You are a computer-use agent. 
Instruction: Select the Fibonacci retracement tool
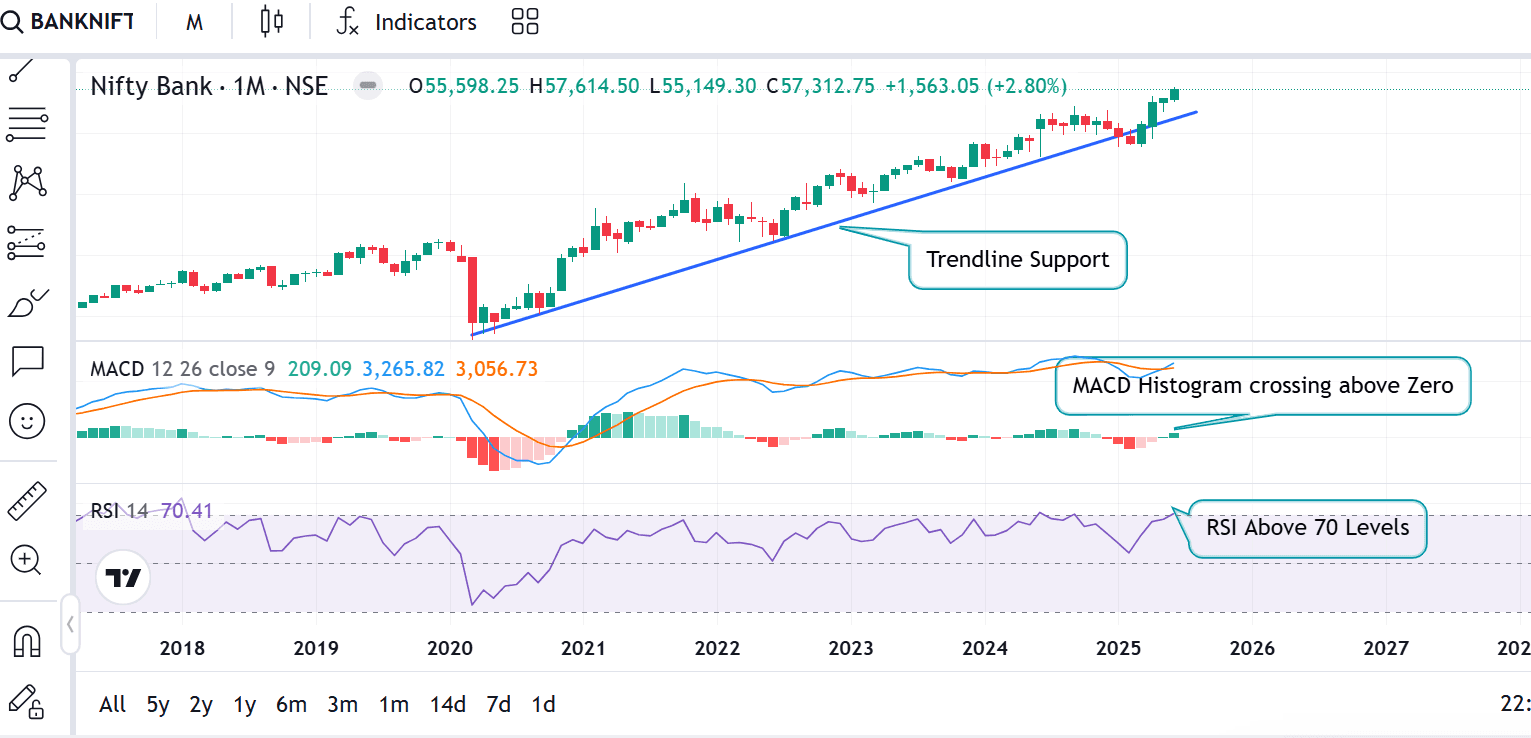[x=27, y=124]
